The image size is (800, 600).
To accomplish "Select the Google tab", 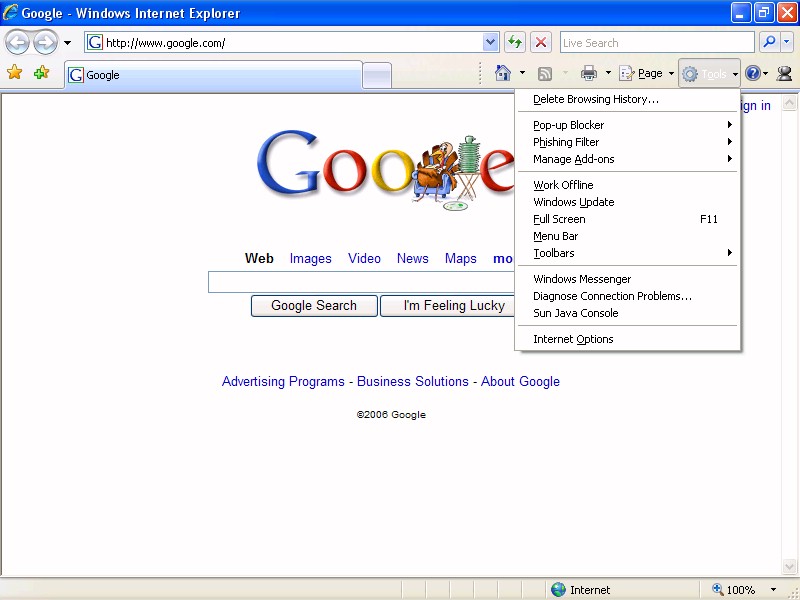I will [x=213, y=75].
